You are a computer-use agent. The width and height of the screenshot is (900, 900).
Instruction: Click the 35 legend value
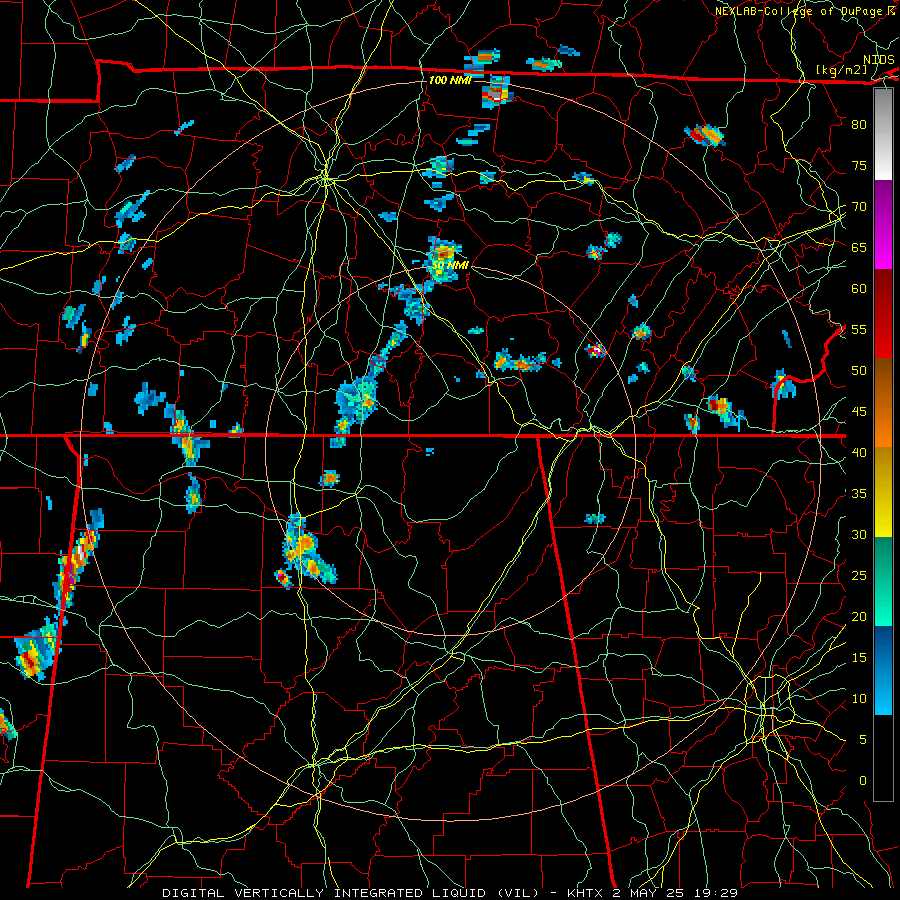[859, 494]
